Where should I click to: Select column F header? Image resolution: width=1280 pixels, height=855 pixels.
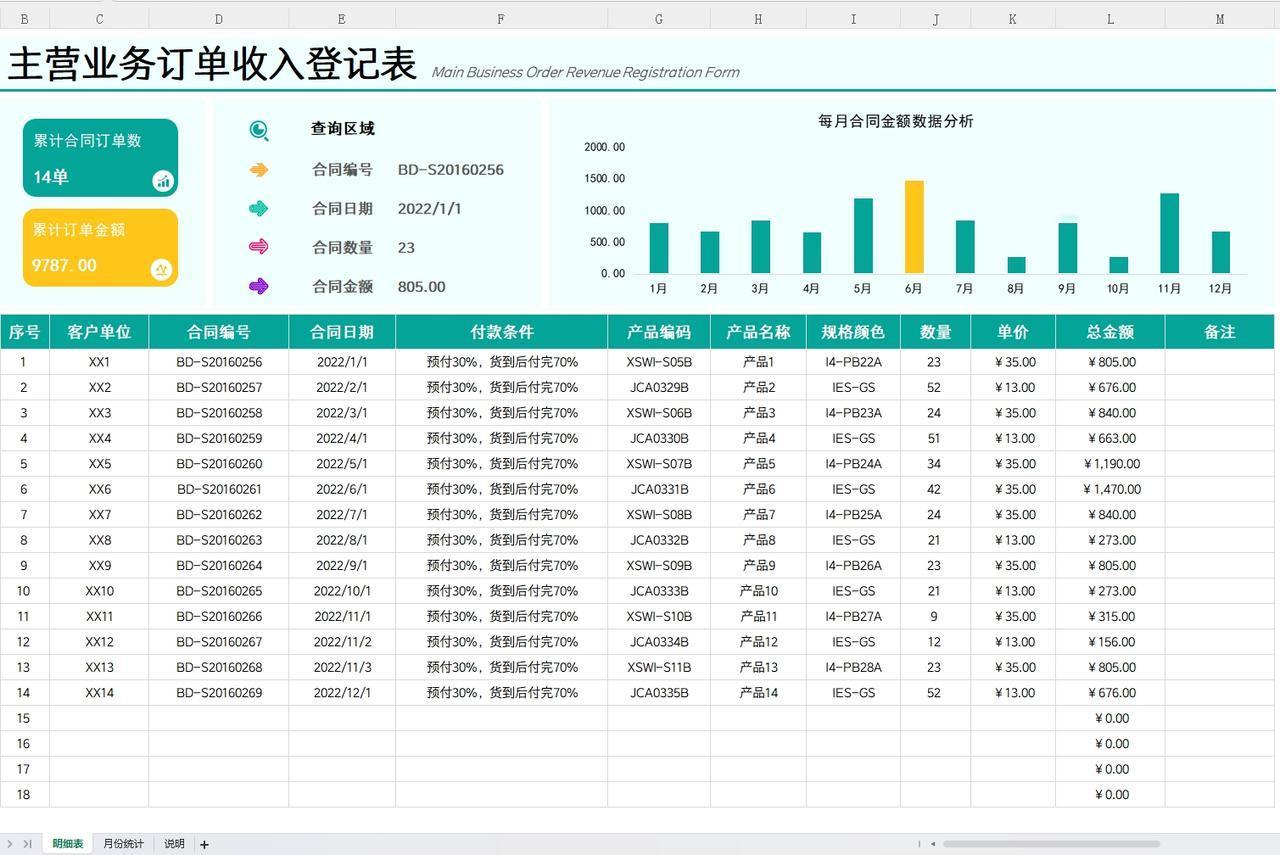coord(501,19)
